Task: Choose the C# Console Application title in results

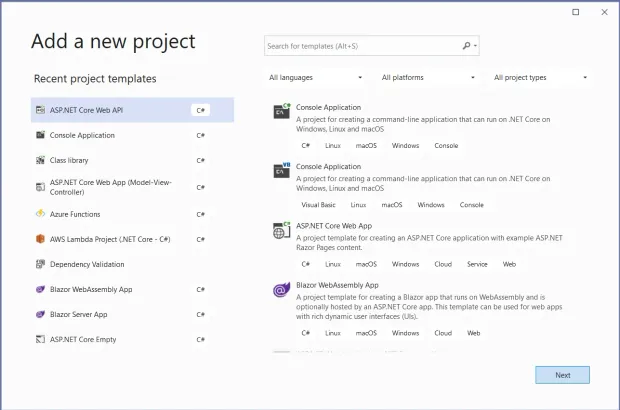Action: pyautogui.click(x=328, y=107)
